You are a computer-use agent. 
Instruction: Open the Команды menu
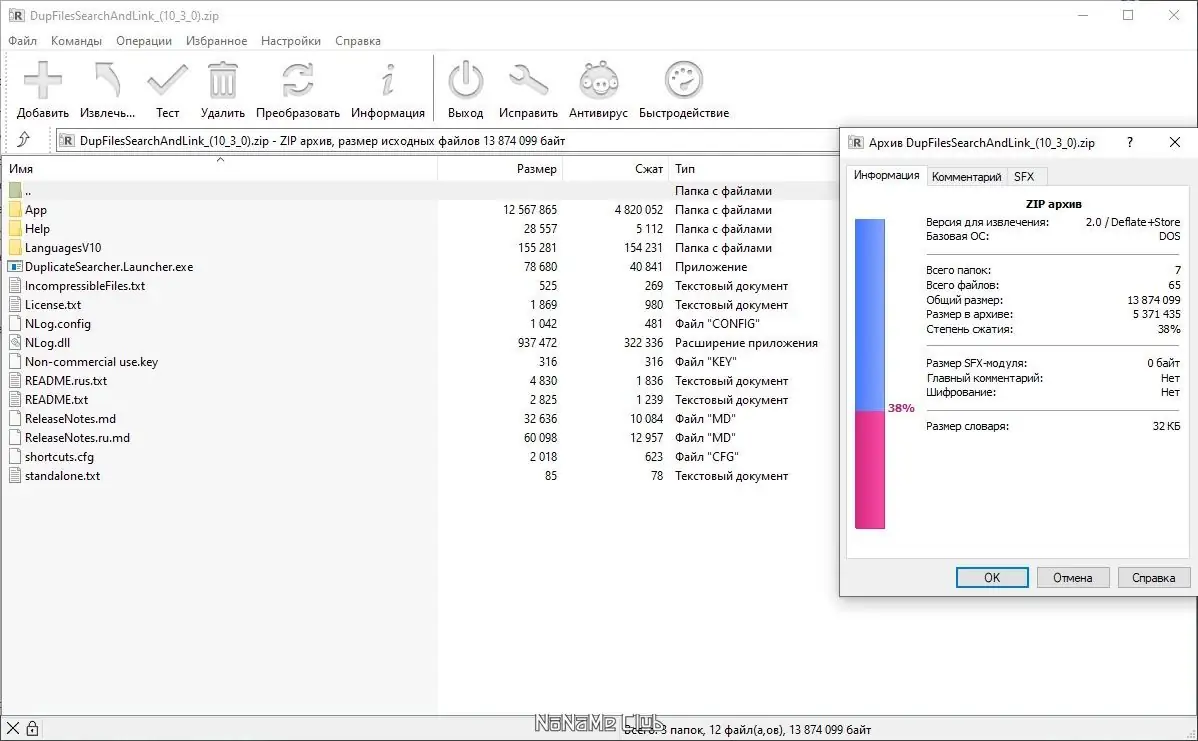tap(76, 40)
